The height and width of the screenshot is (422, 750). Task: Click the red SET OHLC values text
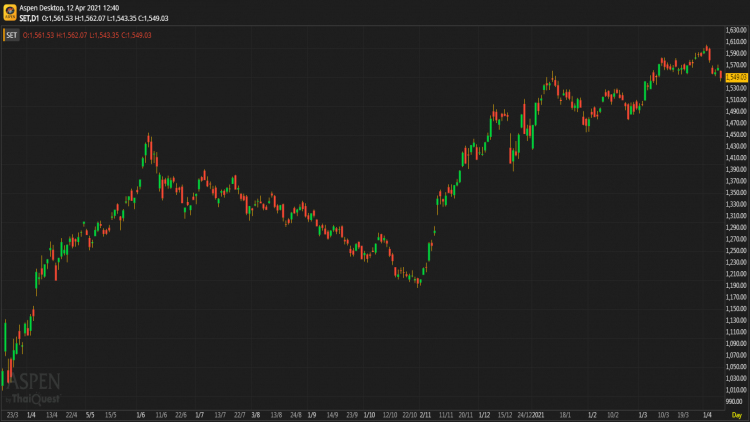[87, 35]
